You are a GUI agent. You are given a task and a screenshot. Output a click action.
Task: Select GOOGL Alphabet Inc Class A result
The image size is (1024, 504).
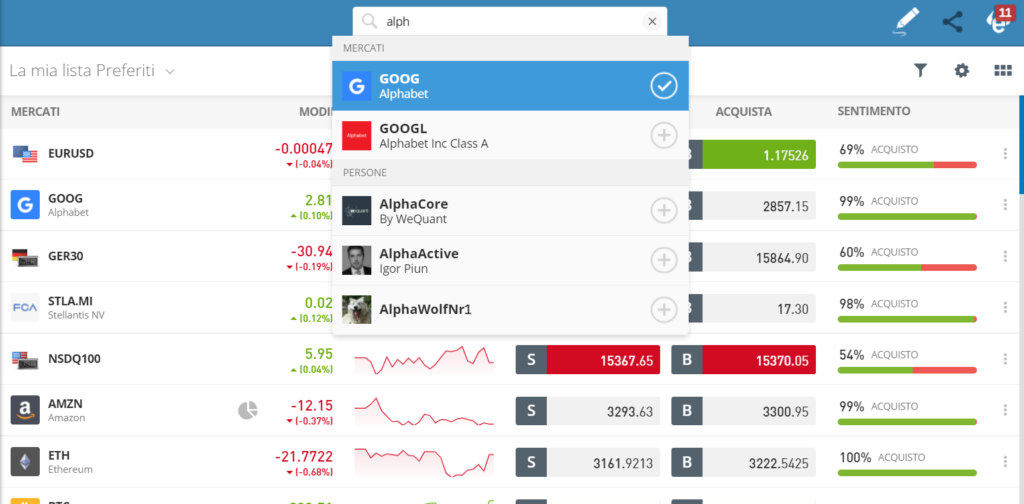click(x=510, y=135)
